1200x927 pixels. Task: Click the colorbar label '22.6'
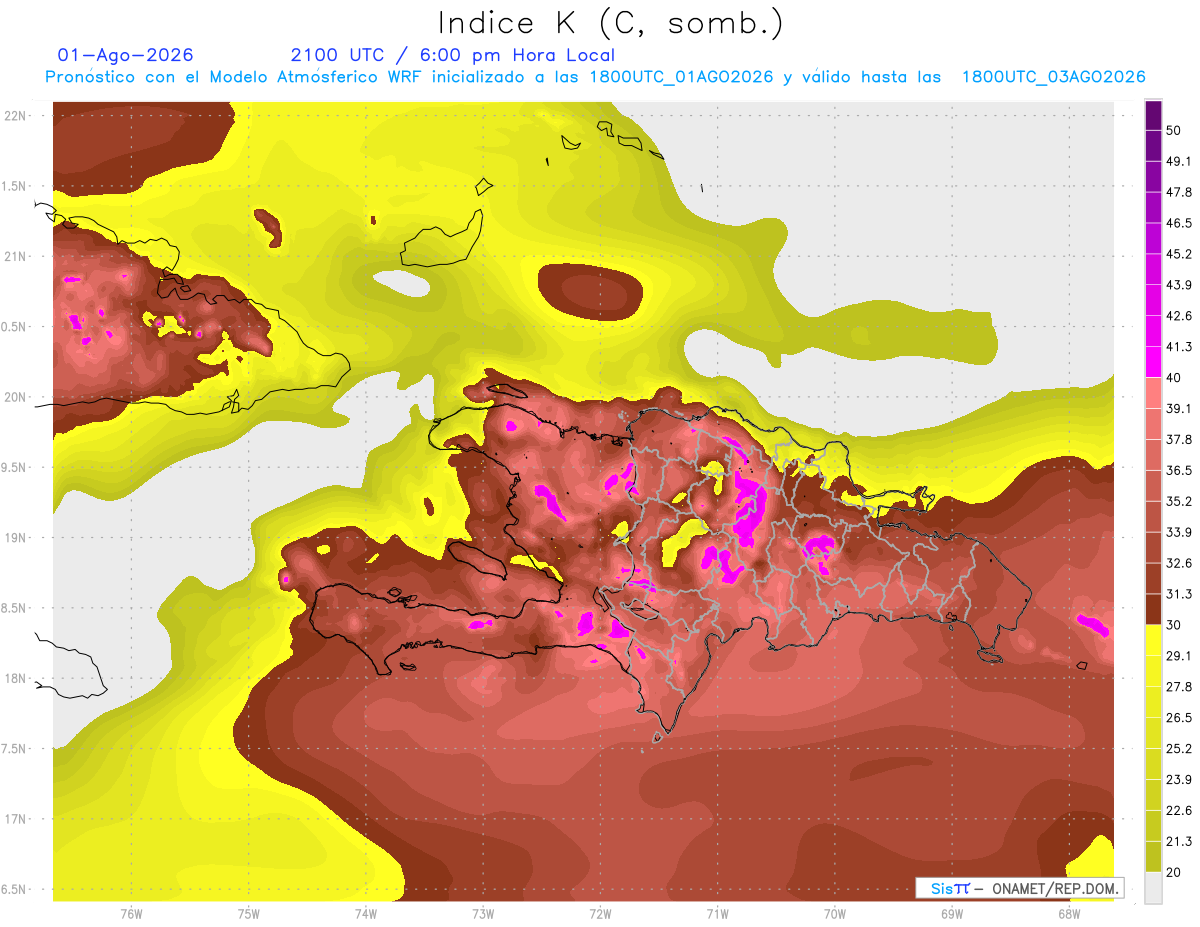pos(1179,811)
